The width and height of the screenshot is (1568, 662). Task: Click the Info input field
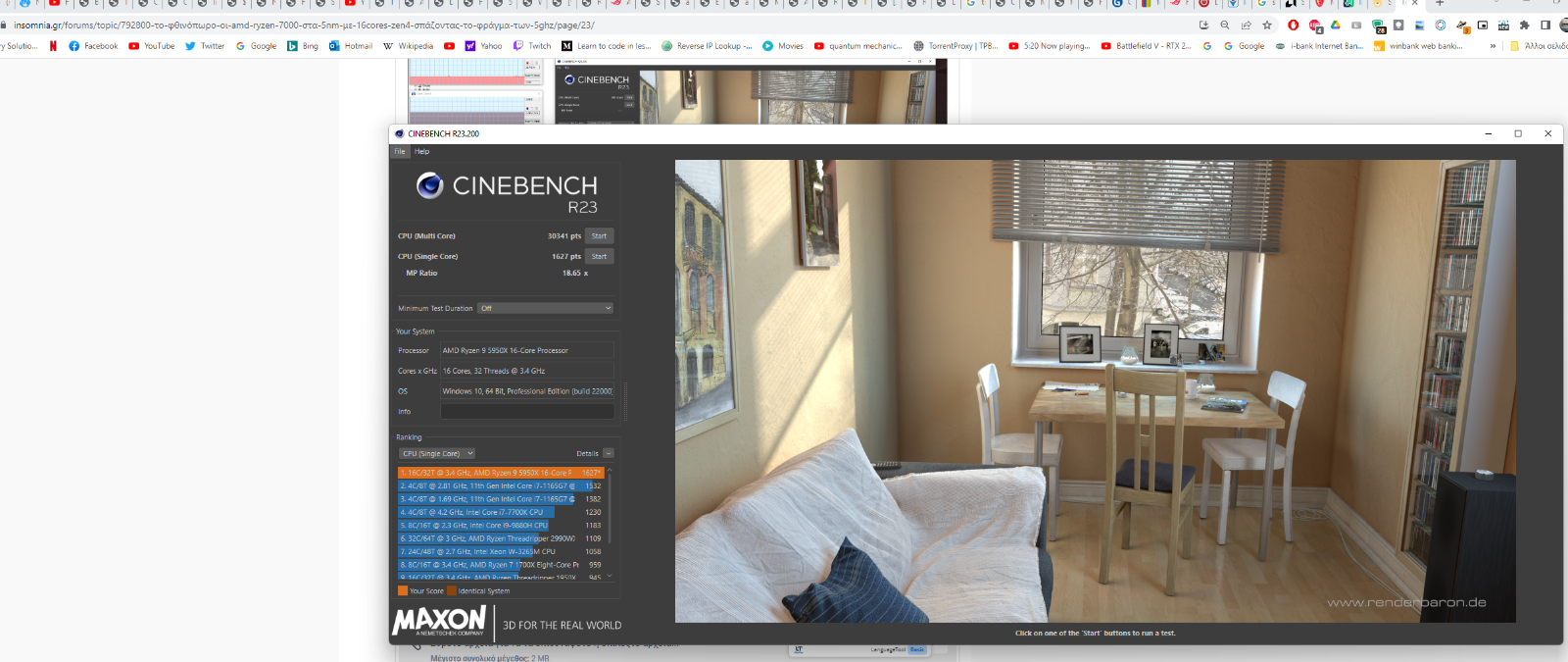(527, 412)
